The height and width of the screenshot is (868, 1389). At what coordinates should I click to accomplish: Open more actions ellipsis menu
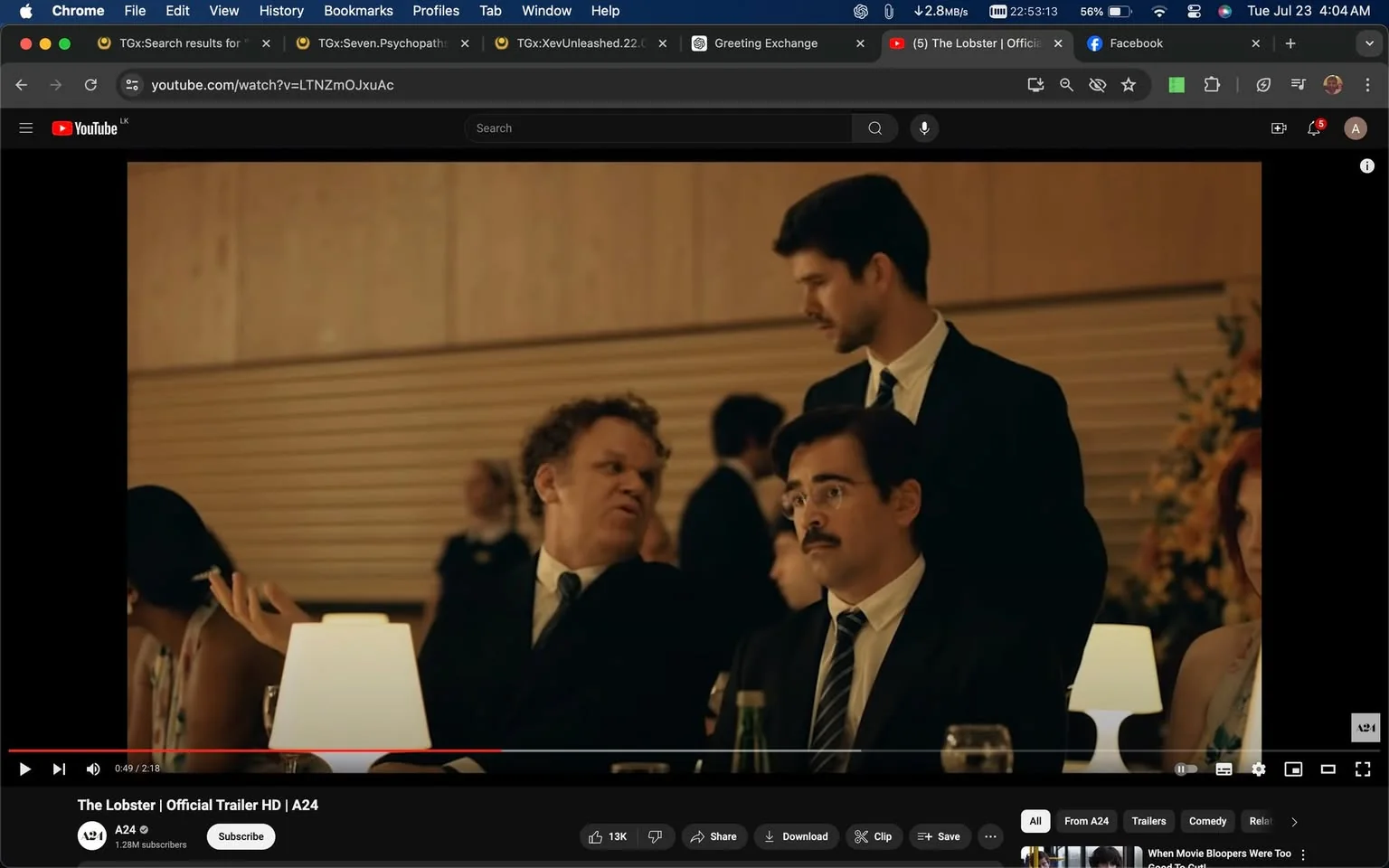coord(990,836)
